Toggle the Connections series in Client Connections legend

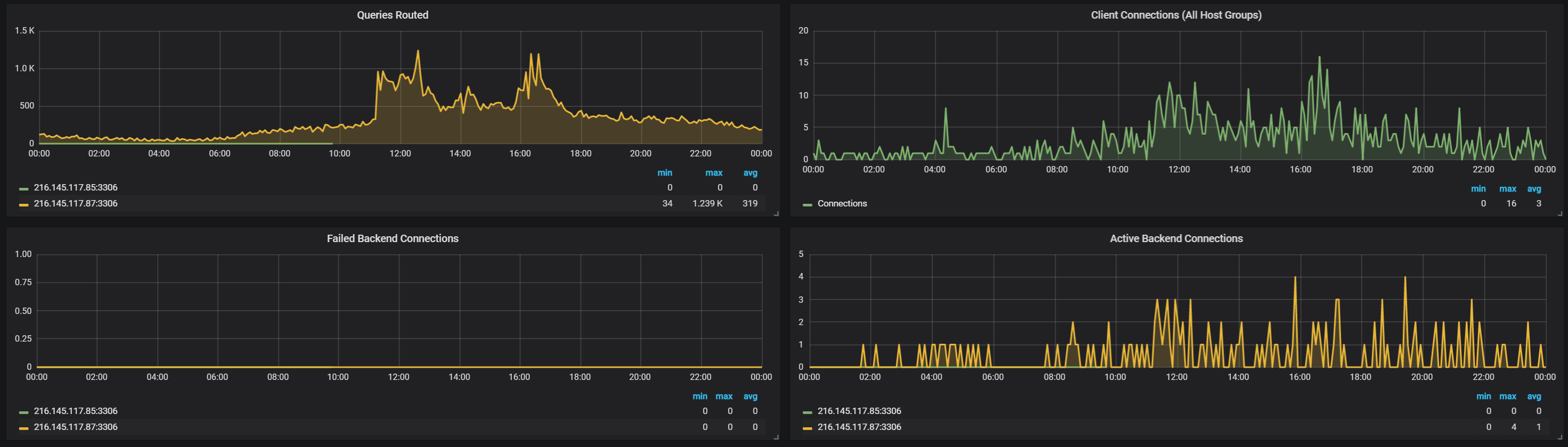pyautogui.click(x=842, y=203)
